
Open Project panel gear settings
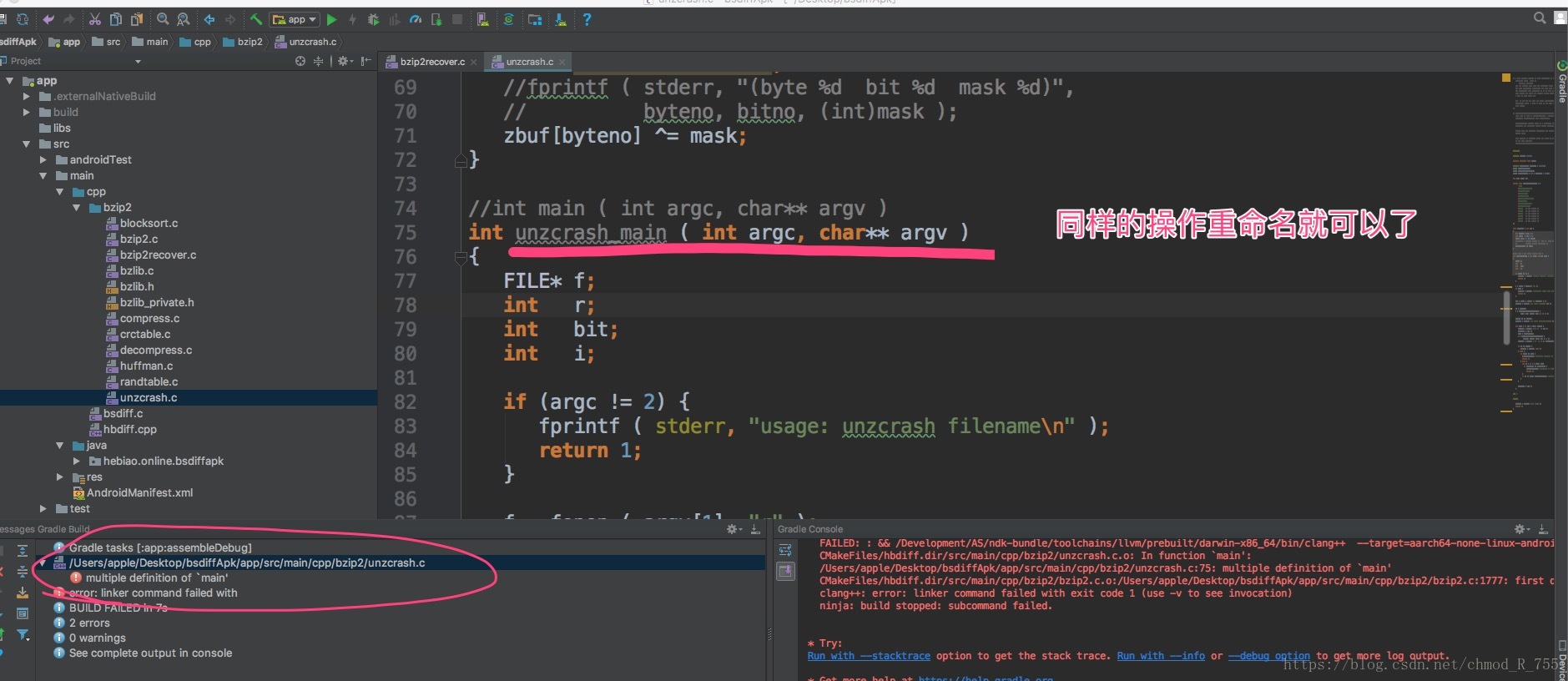pos(345,61)
